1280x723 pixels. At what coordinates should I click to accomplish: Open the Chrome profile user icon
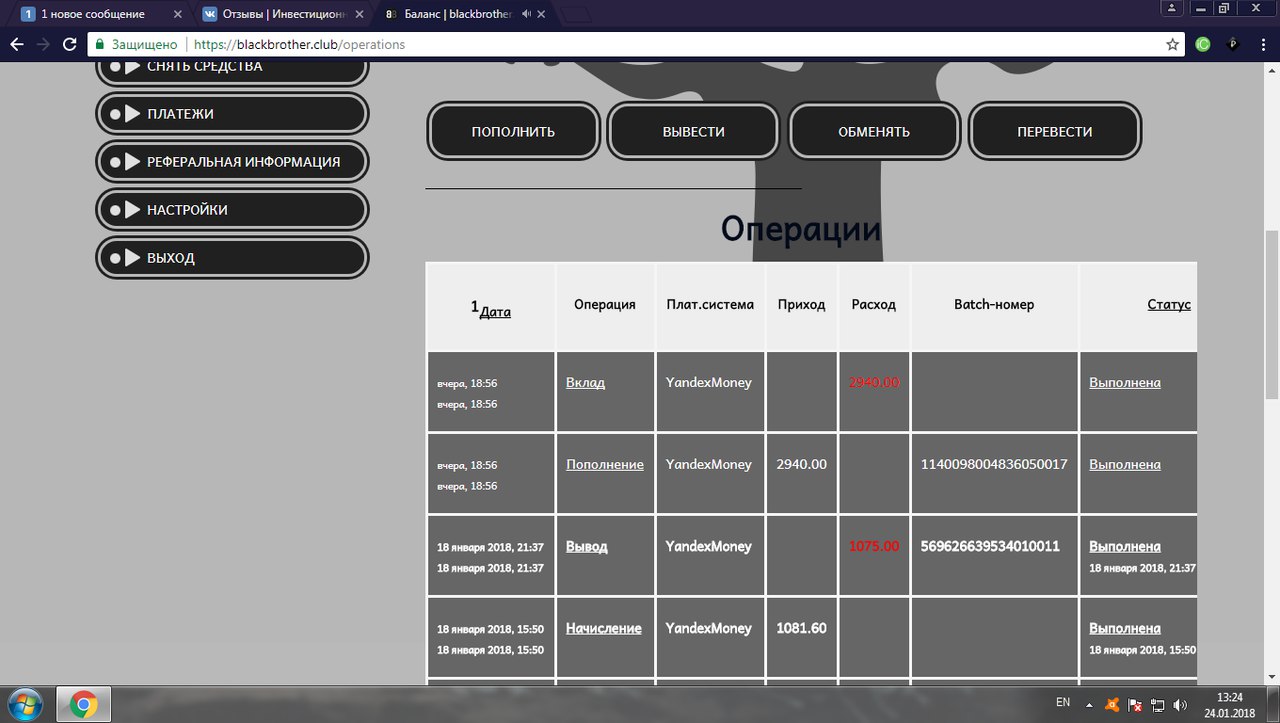point(1172,7)
